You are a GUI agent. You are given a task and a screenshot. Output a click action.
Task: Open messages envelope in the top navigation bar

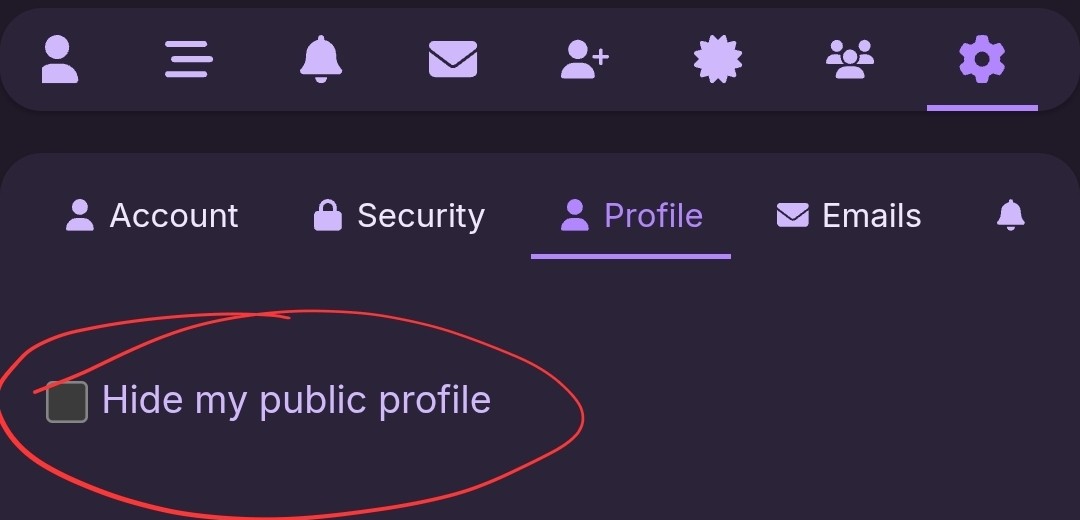(x=453, y=60)
